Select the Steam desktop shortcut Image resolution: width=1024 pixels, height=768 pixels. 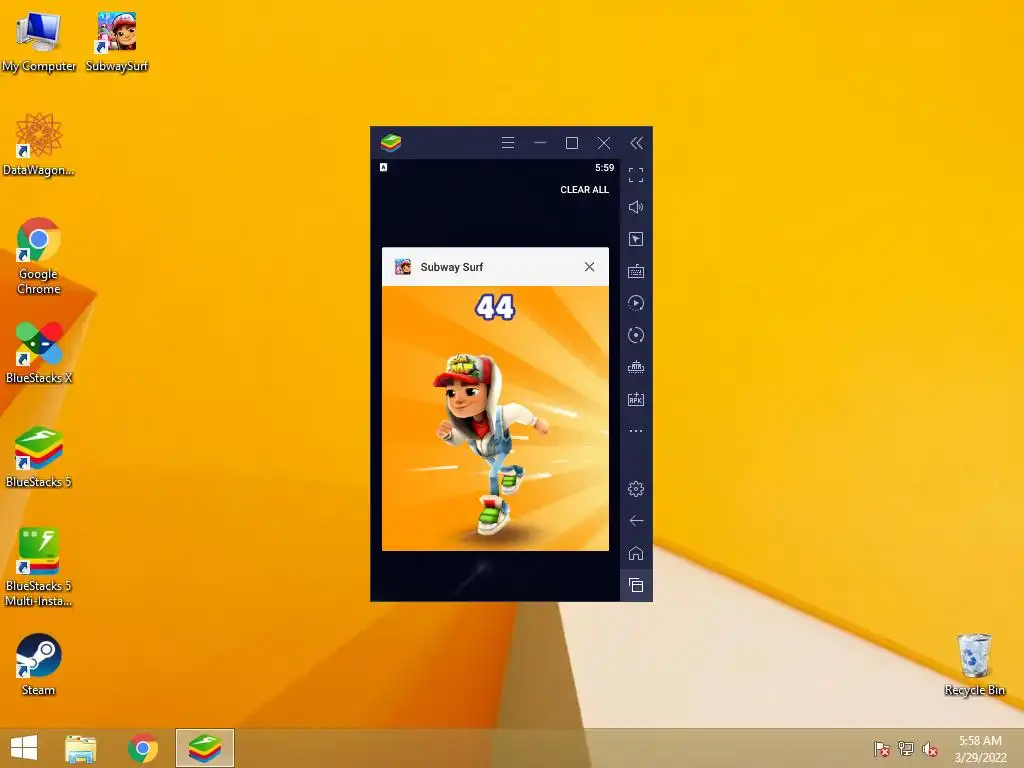(39, 665)
